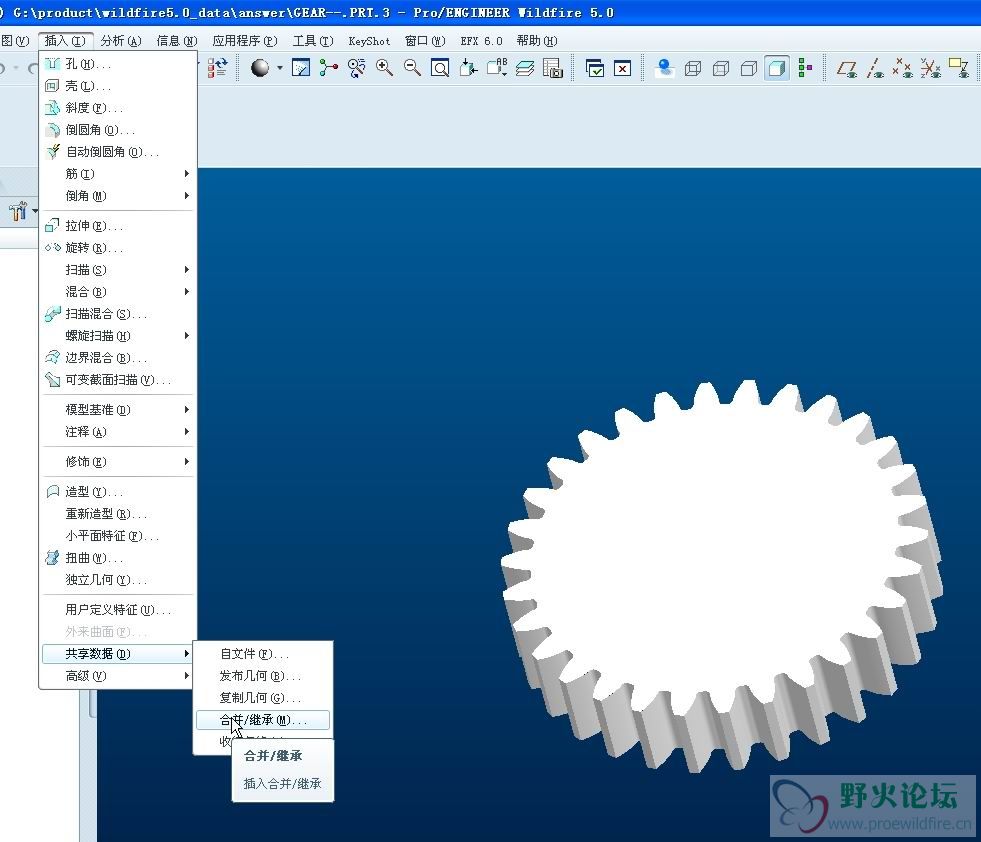
Task: Switch to shaded display mode
Action: pos(777,68)
